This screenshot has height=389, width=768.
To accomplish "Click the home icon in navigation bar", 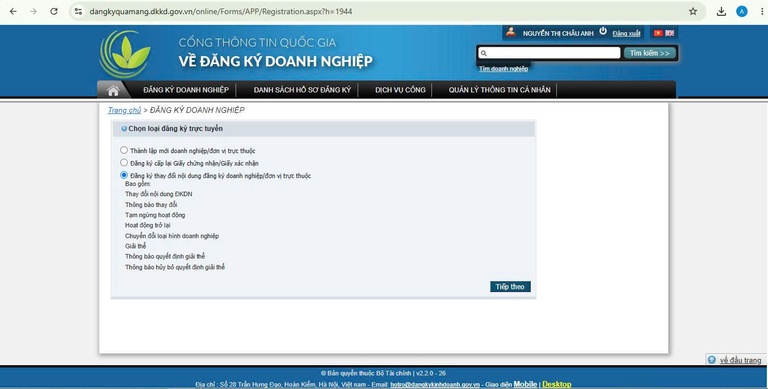I will (x=113, y=90).
